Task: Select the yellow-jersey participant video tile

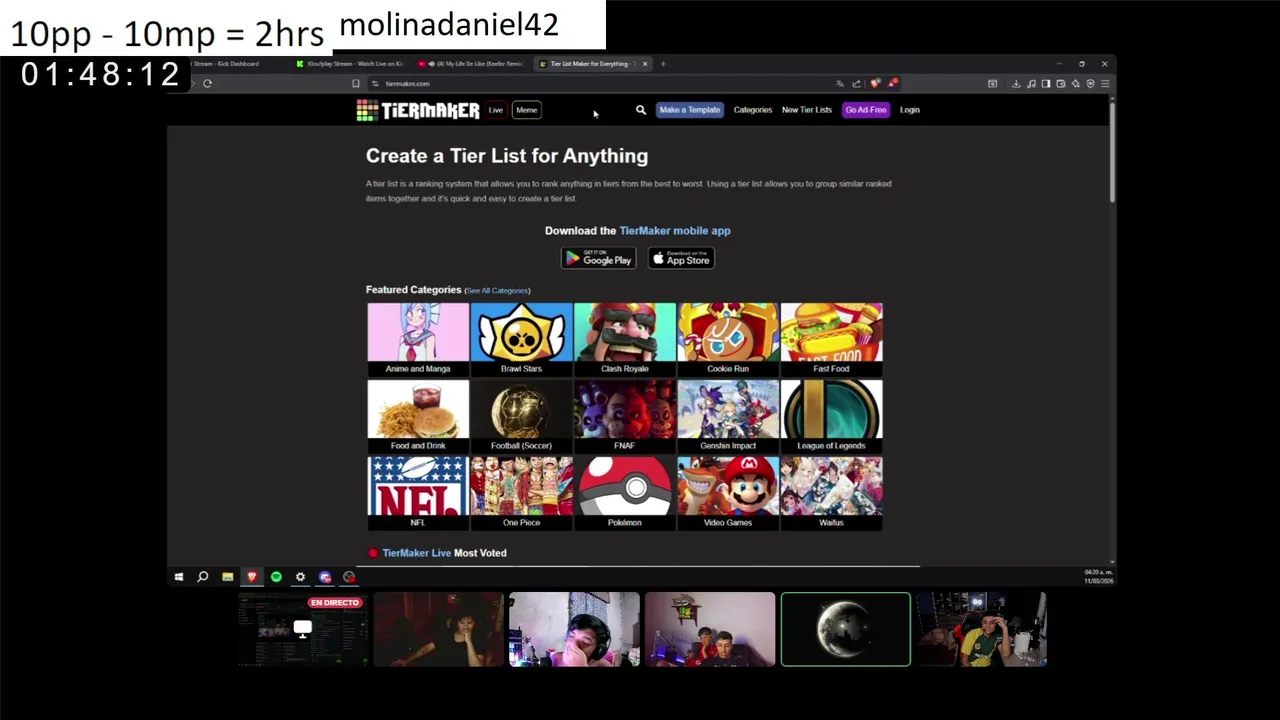Action: click(982, 629)
